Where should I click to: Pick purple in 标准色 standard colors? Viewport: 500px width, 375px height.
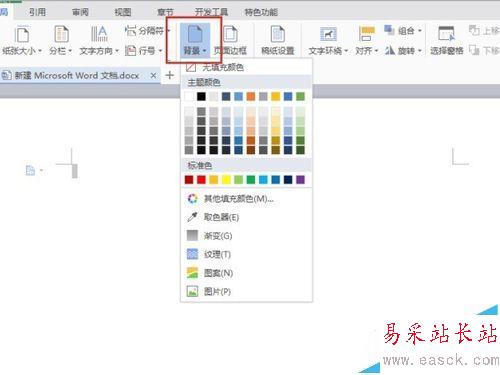tap(300, 180)
